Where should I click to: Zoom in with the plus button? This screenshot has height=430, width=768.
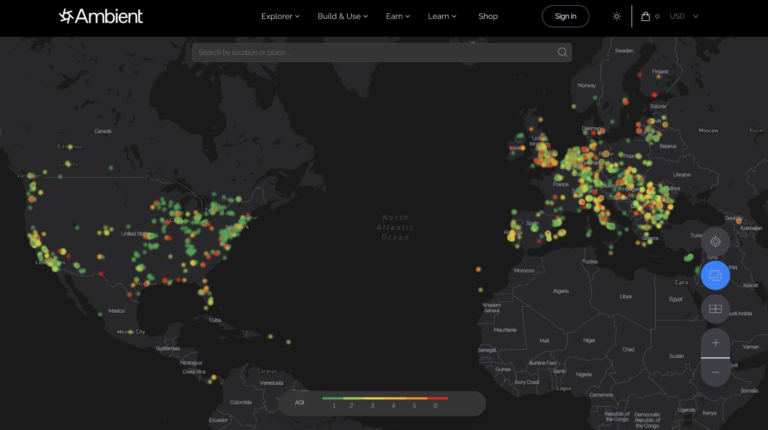[715, 342]
